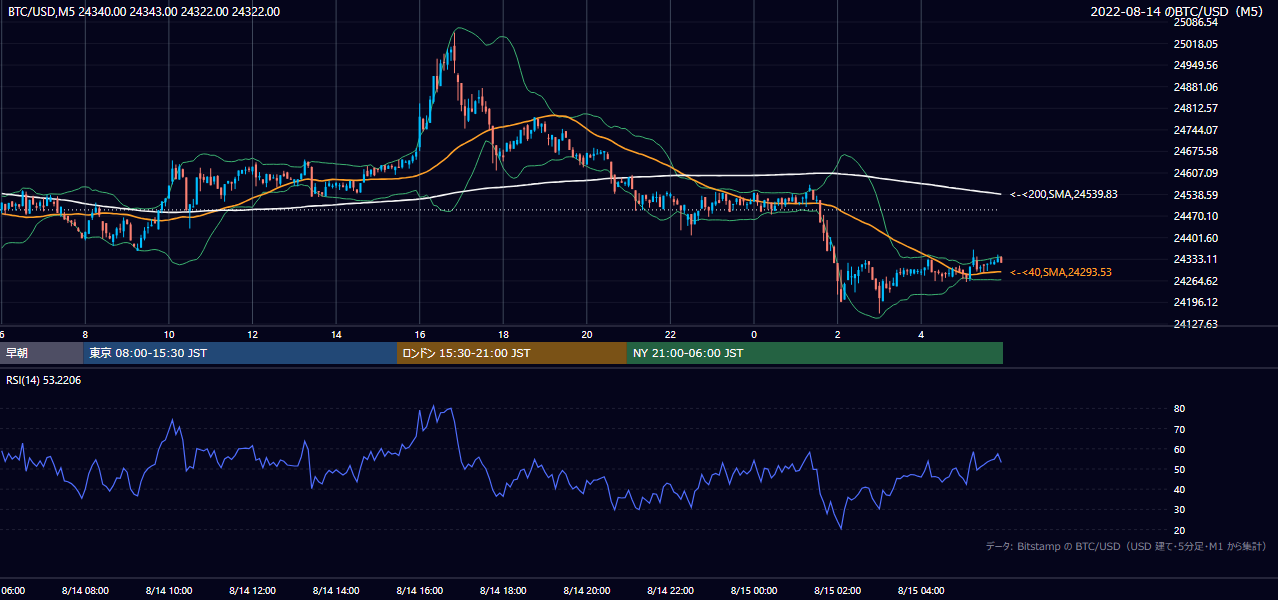Click the bottom time label 8/15 04:00
1278x600 pixels.
tap(921, 591)
